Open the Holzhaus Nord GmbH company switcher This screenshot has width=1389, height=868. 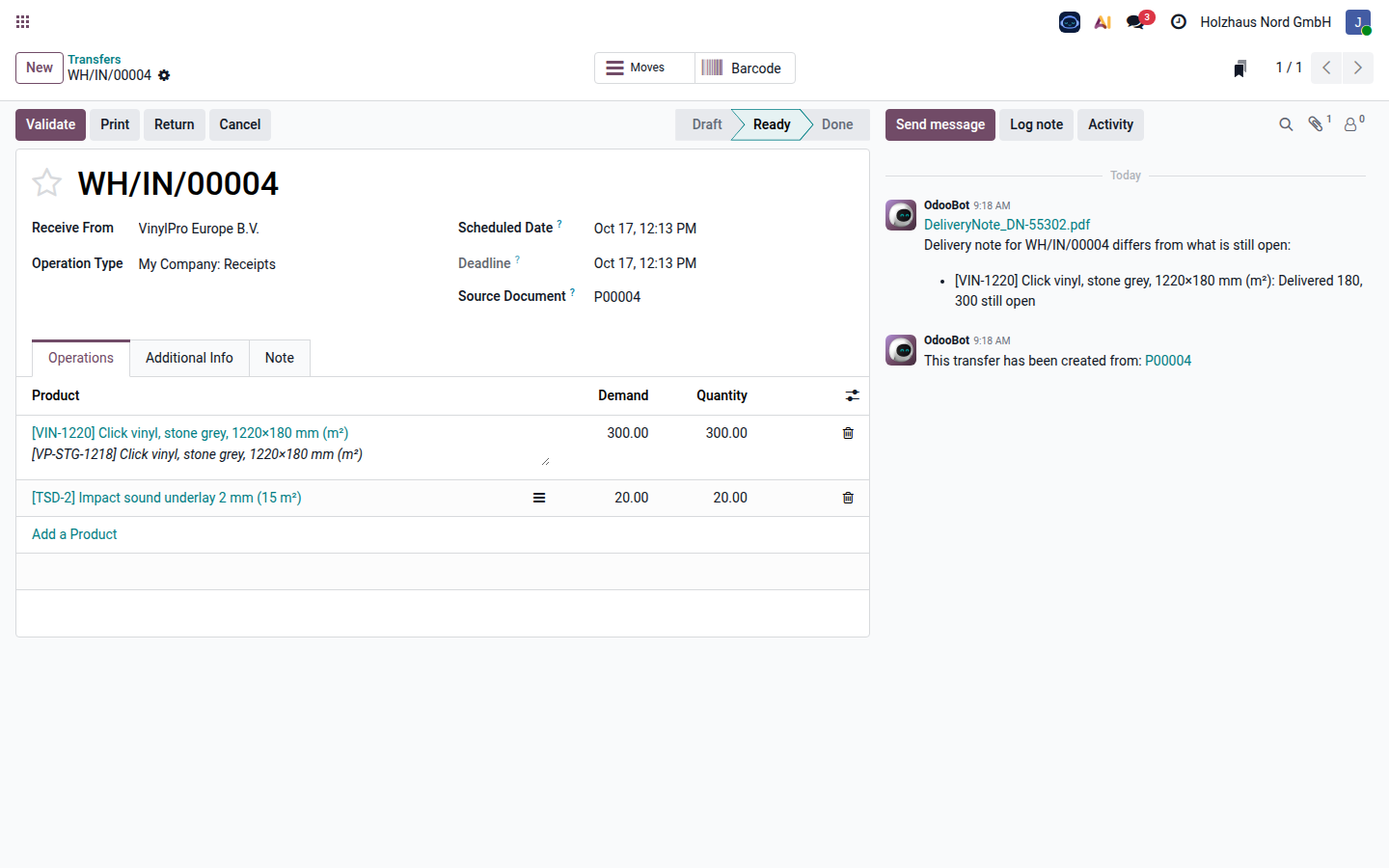[x=1266, y=21]
